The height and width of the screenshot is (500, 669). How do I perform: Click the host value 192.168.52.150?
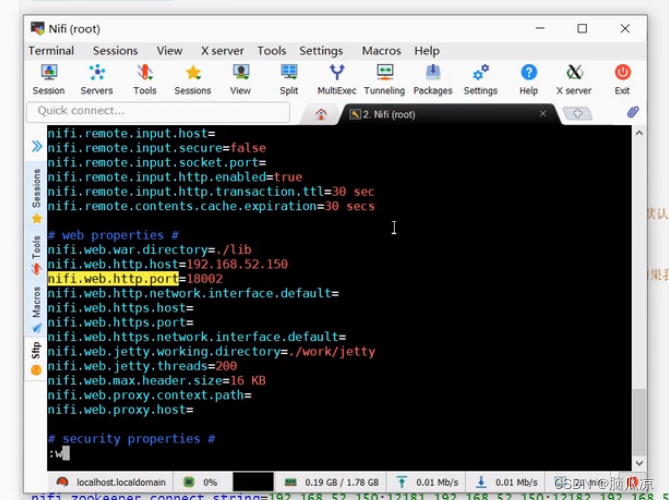point(237,264)
